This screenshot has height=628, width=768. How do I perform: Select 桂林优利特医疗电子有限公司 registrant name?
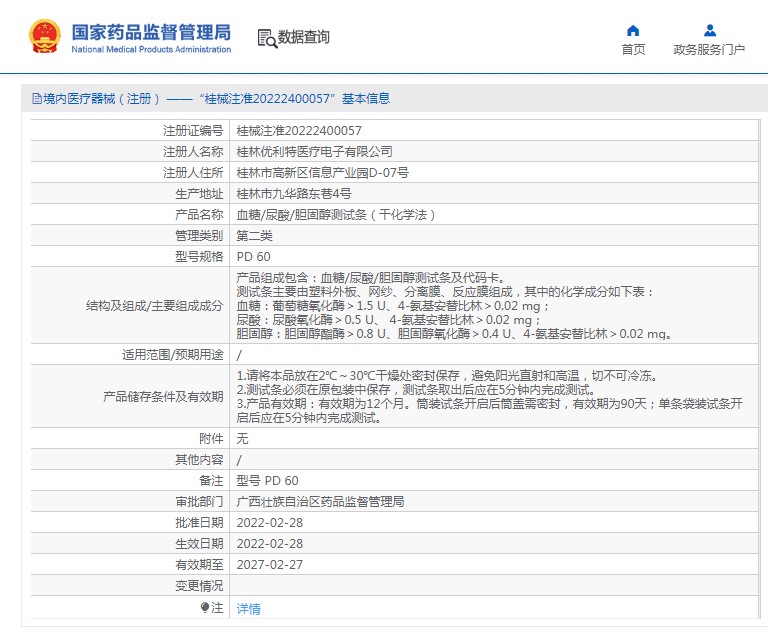pyautogui.click(x=314, y=152)
